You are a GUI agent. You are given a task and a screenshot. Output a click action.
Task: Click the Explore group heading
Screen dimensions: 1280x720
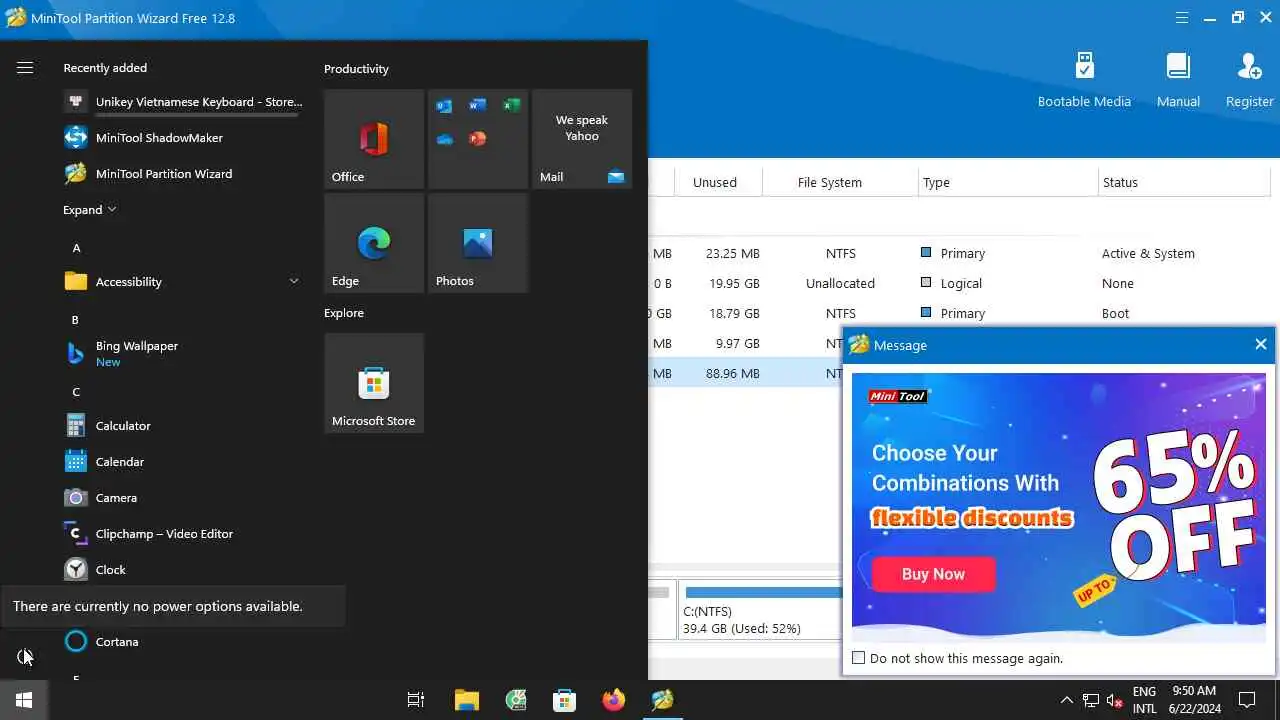pyautogui.click(x=344, y=313)
